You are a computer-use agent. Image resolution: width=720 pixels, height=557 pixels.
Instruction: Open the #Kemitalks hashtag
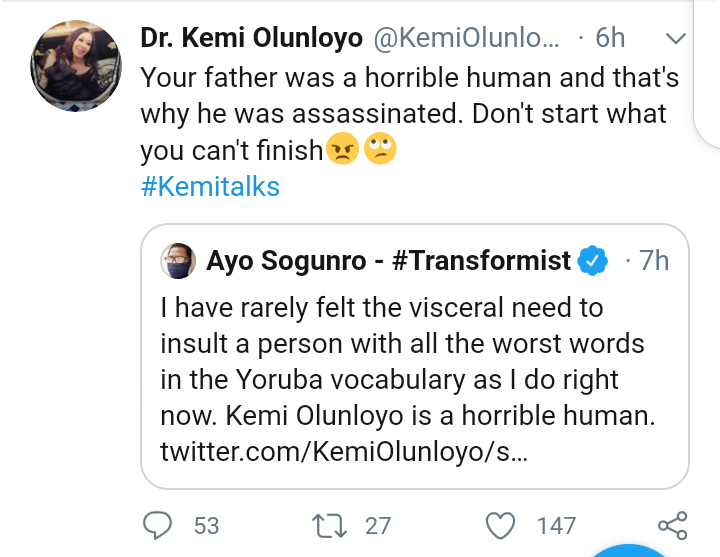[210, 187]
